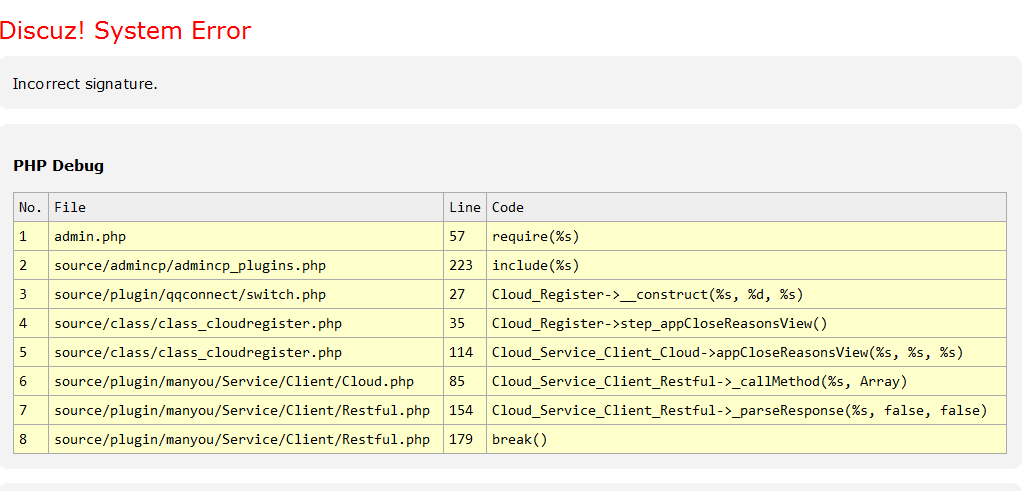Click the "Code" column header
The height and width of the screenshot is (491, 1024).
[x=508, y=208]
